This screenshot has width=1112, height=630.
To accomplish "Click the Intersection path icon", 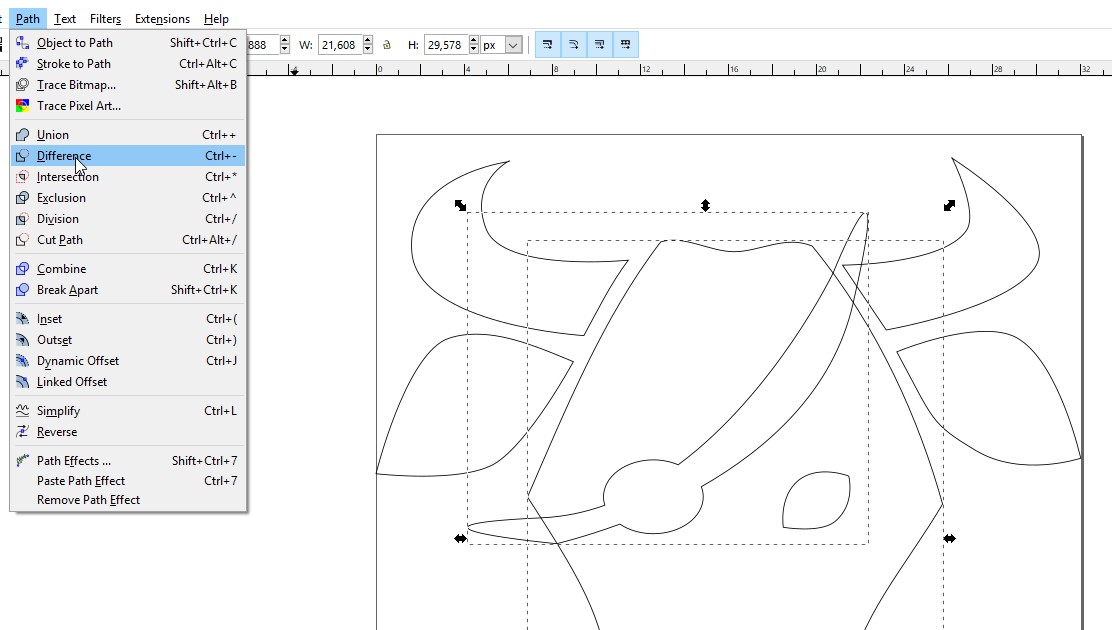I will [x=22, y=177].
